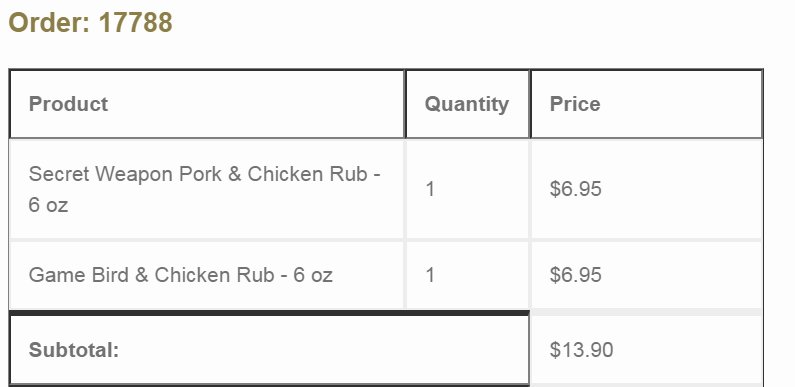Click the word 'Pork' in first product row

[x=201, y=174]
